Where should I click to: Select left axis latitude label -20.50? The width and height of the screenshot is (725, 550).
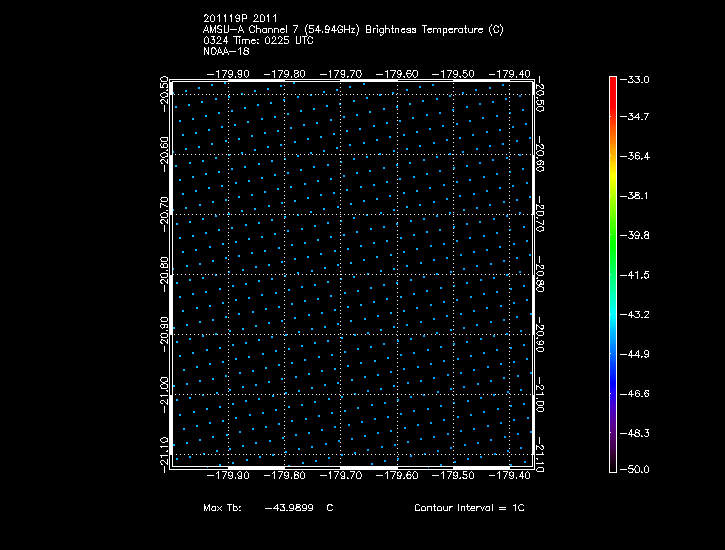click(165, 95)
